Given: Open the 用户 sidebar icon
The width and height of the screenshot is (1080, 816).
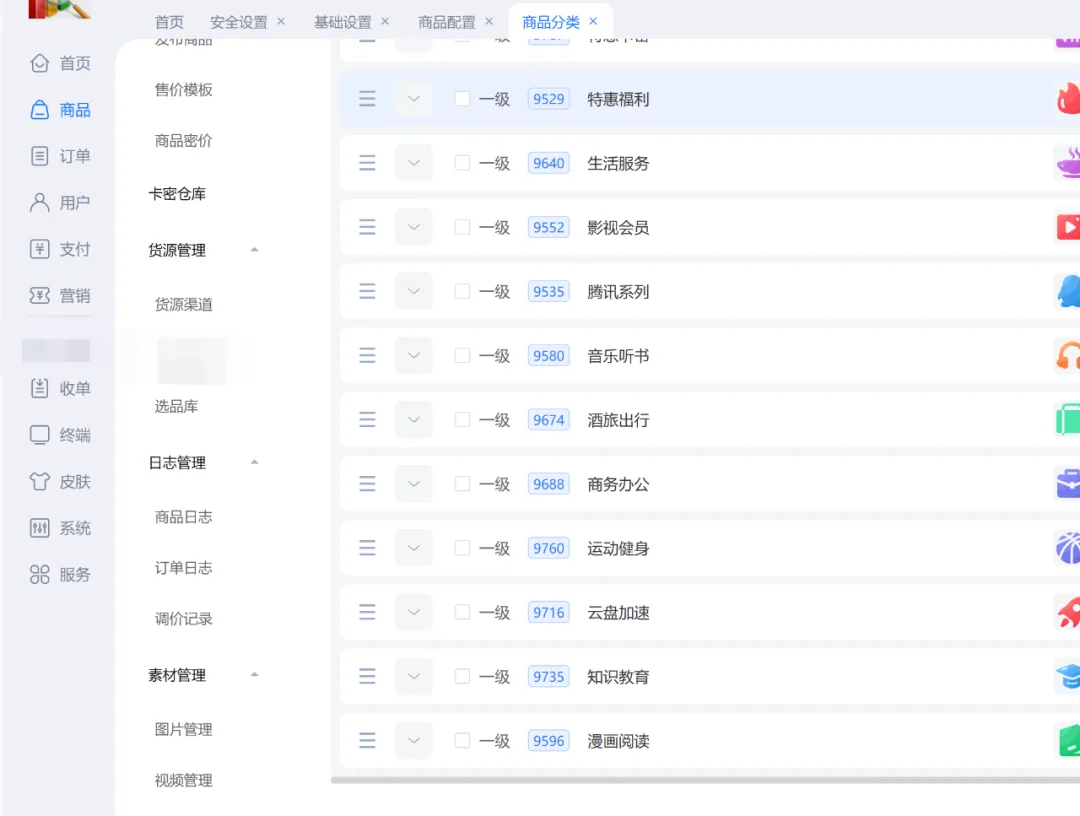Looking at the screenshot, I should click(39, 202).
